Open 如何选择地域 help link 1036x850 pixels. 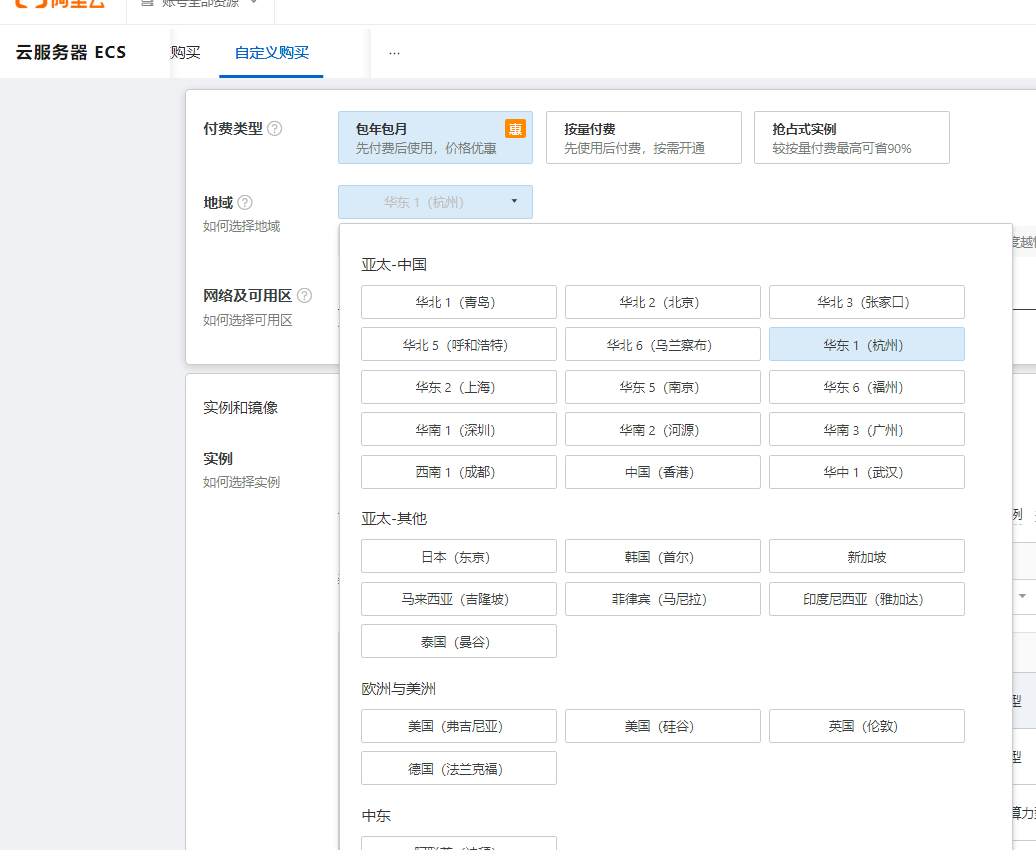(242, 226)
